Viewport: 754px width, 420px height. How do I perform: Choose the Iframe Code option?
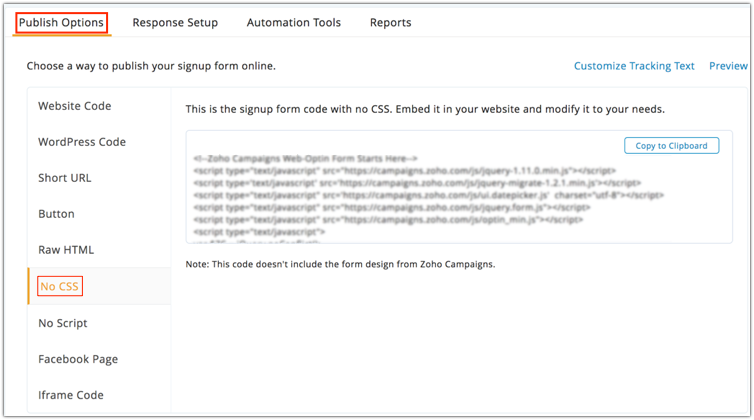coord(71,395)
